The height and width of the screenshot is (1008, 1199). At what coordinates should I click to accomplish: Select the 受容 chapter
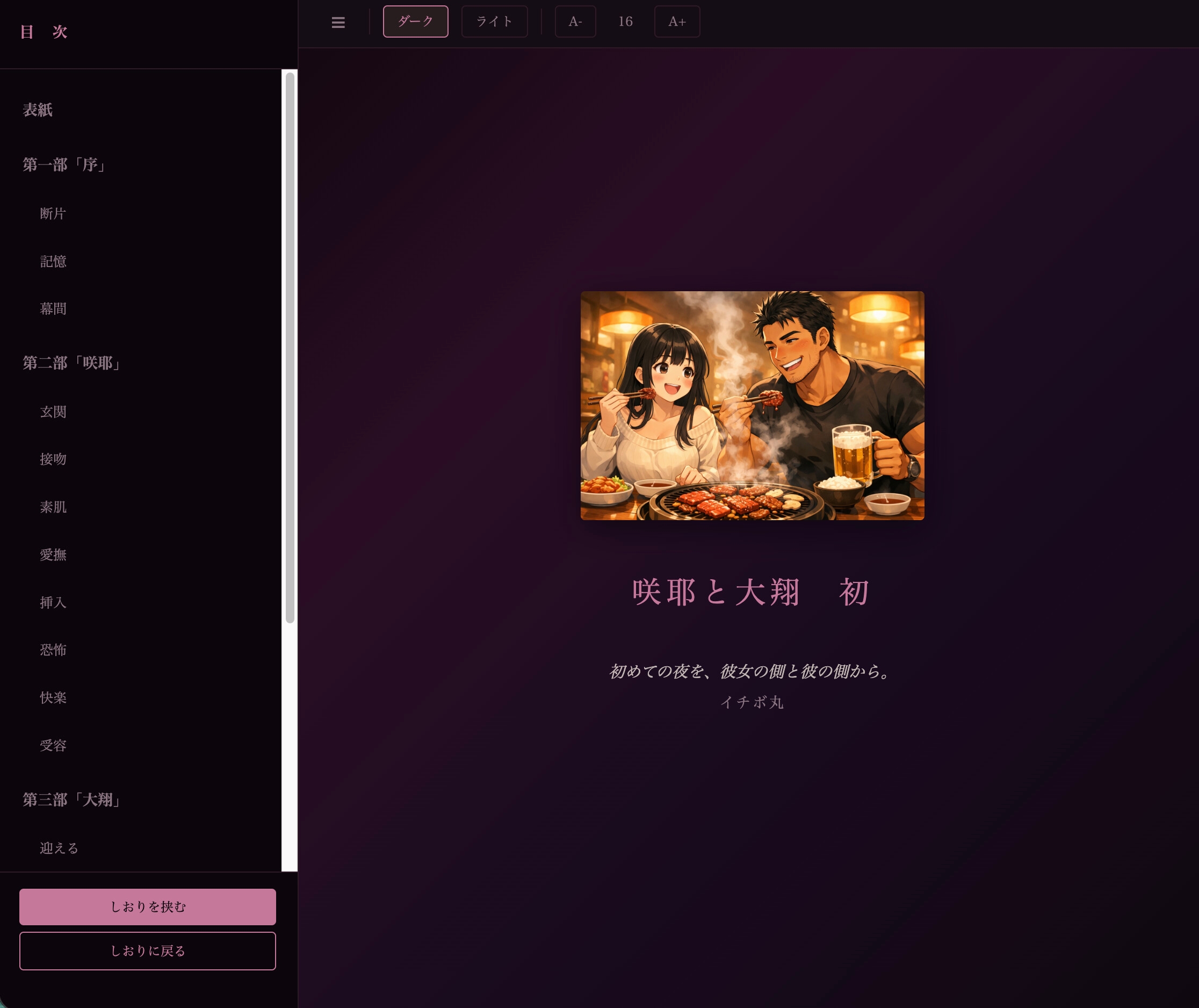(53, 746)
